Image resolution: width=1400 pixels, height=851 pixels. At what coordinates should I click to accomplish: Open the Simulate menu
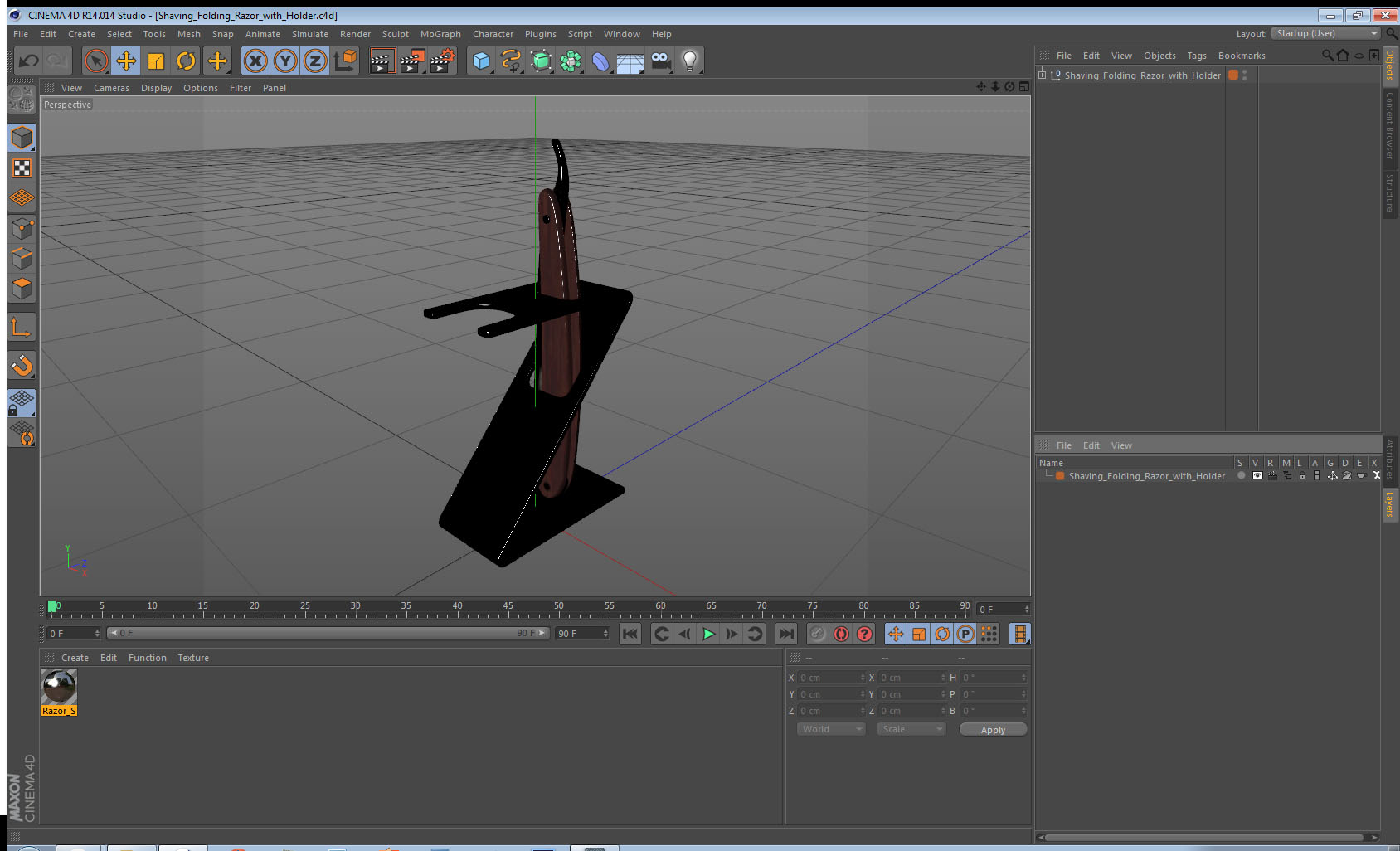point(309,34)
